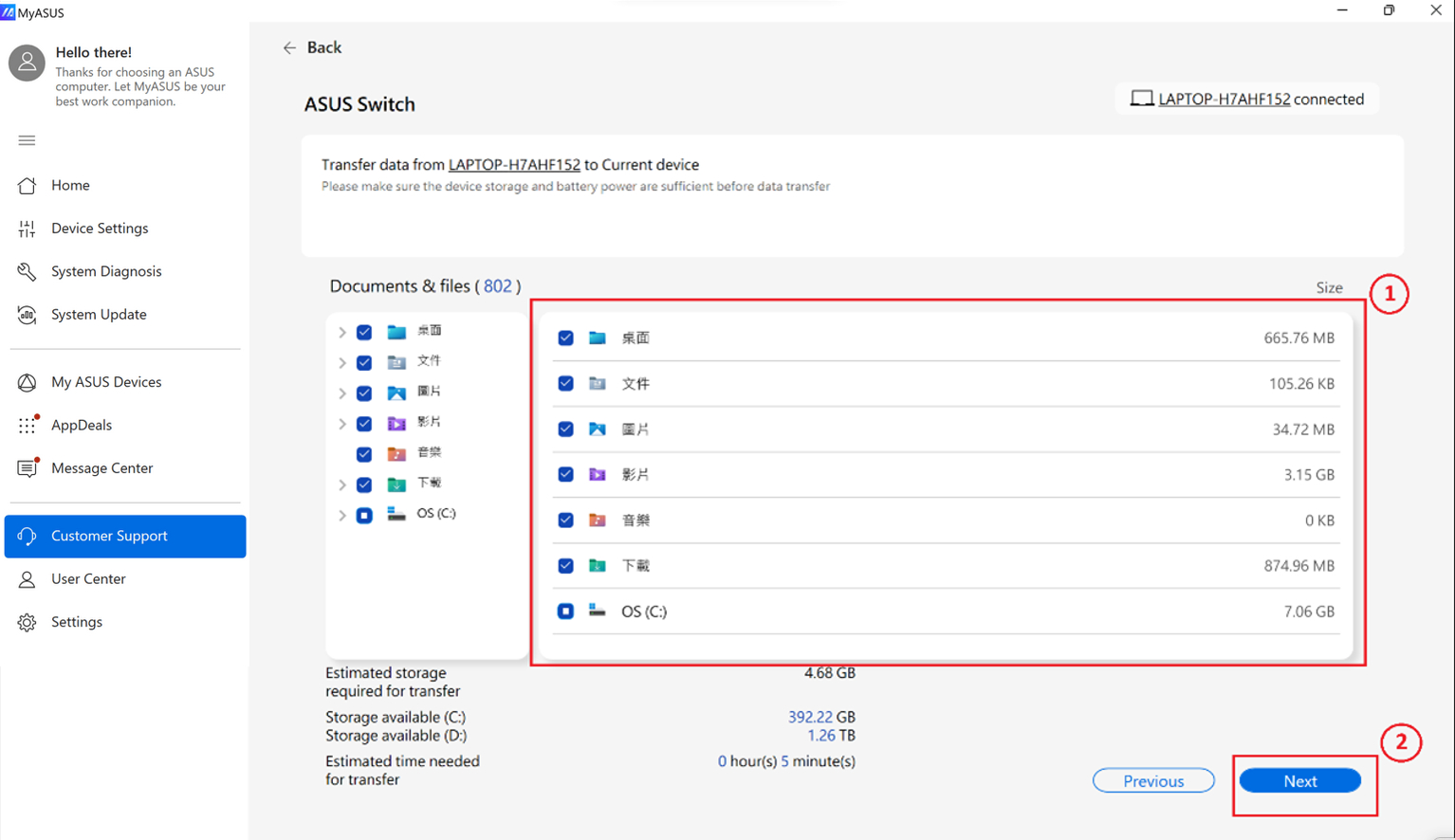Go to User Center
The width and height of the screenshot is (1455, 840).
(x=88, y=579)
